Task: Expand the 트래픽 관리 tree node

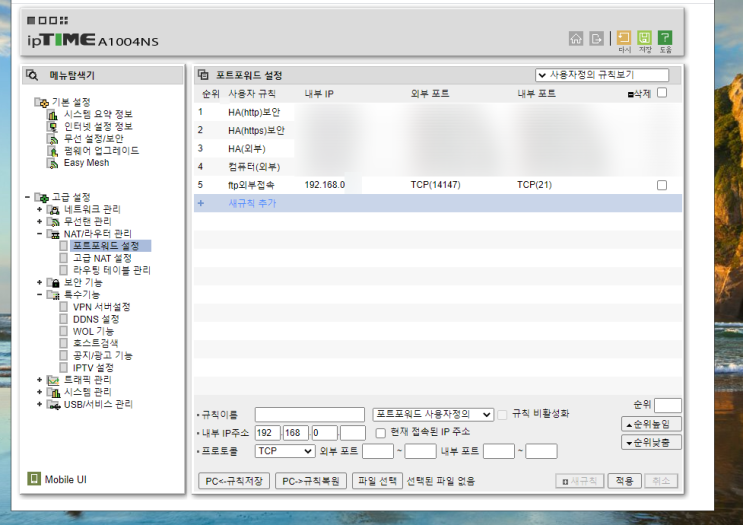Action: 39,380
